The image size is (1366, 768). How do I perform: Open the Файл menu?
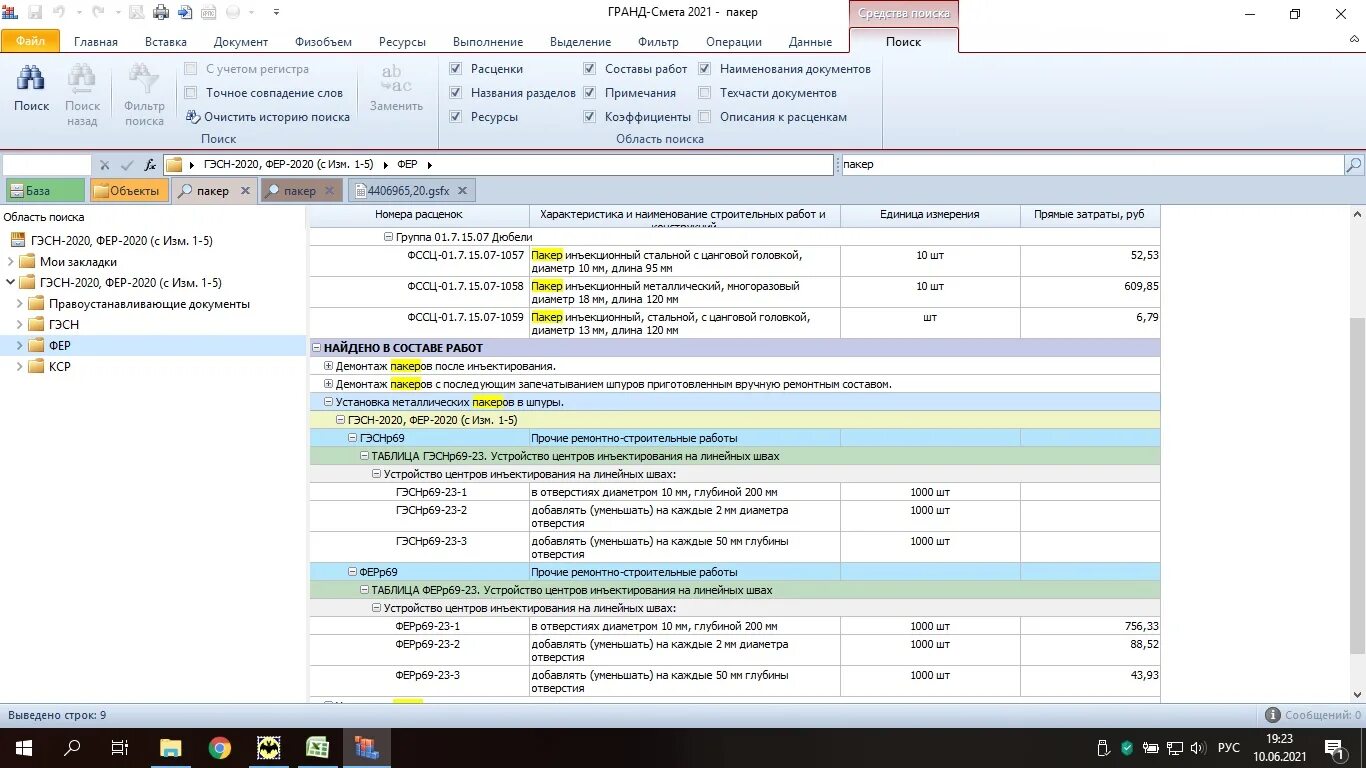coord(30,41)
